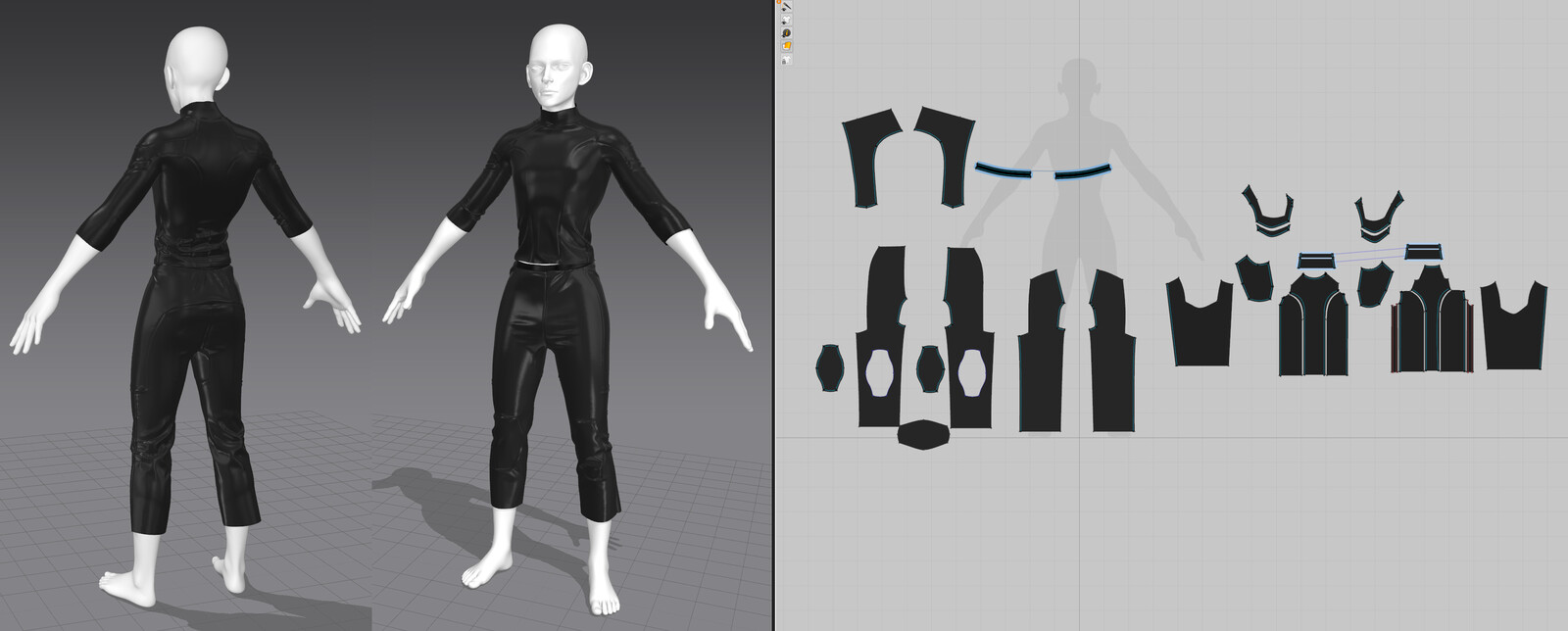Toggle the garment display shirt-with-eye icon
The height and width of the screenshot is (631, 1568).
pos(786,21)
